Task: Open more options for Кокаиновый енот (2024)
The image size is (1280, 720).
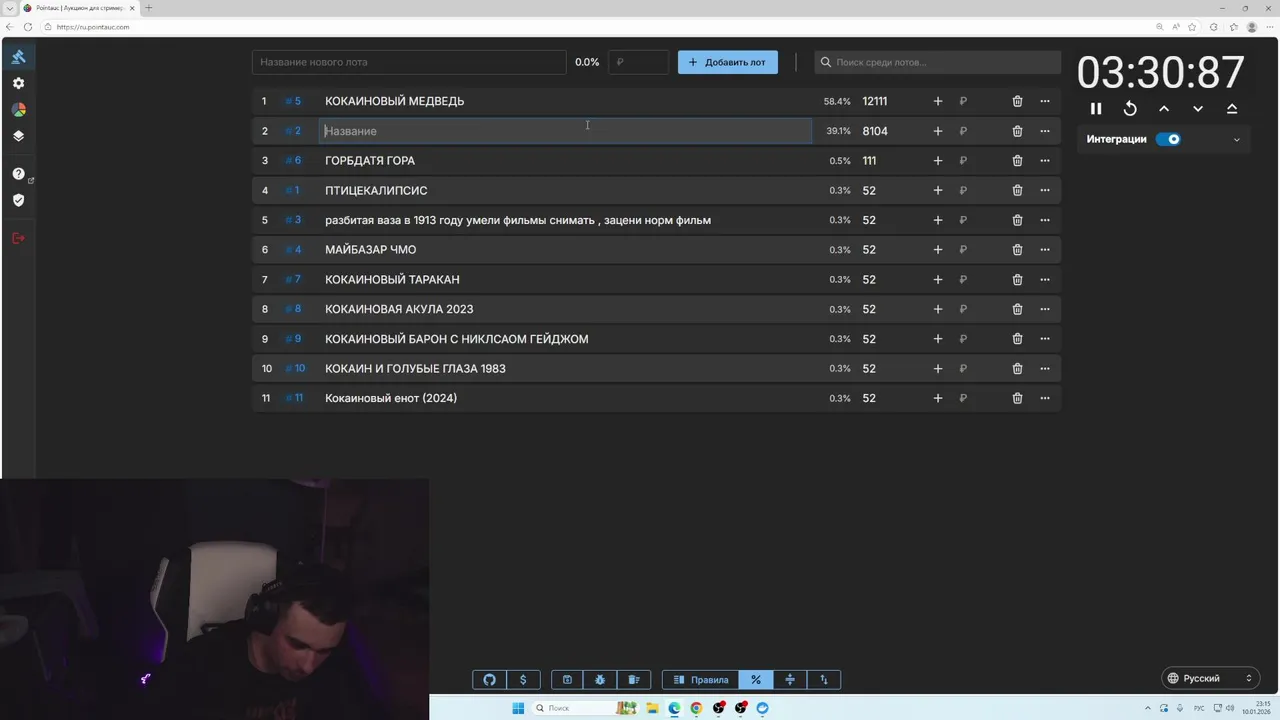Action: pyautogui.click(x=1045, y=398)
